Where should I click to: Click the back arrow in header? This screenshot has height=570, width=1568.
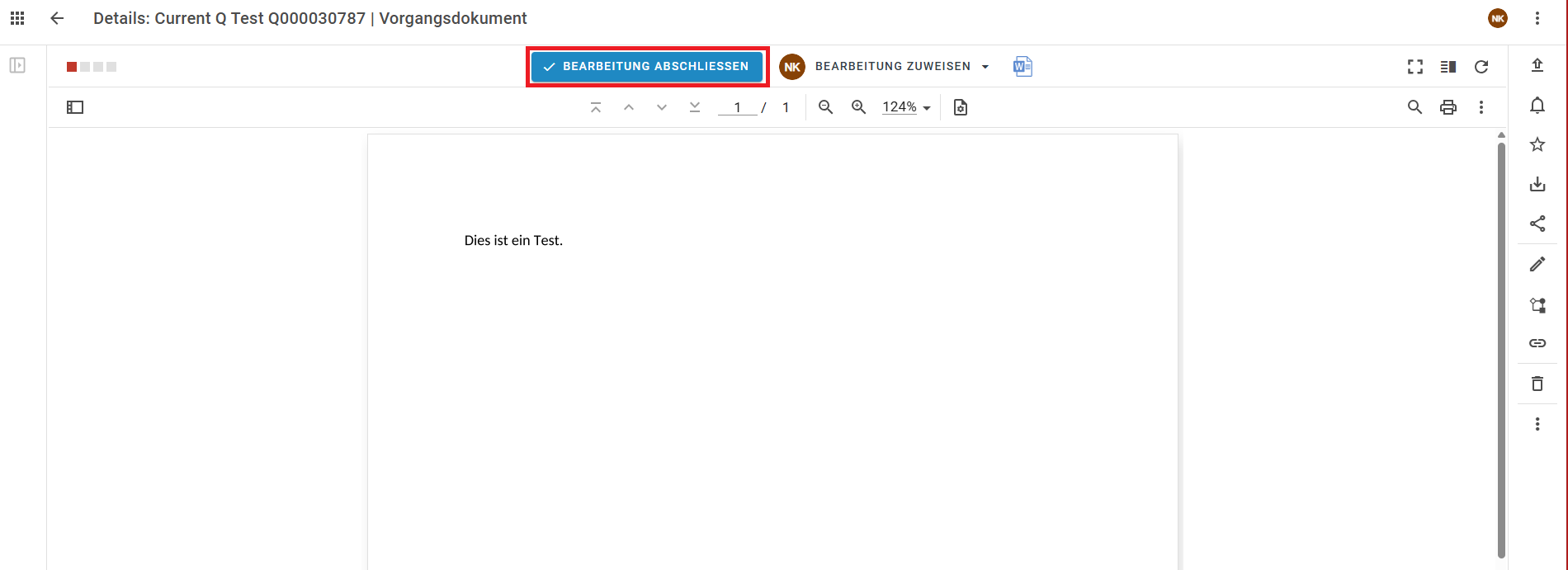pos(57,18)
